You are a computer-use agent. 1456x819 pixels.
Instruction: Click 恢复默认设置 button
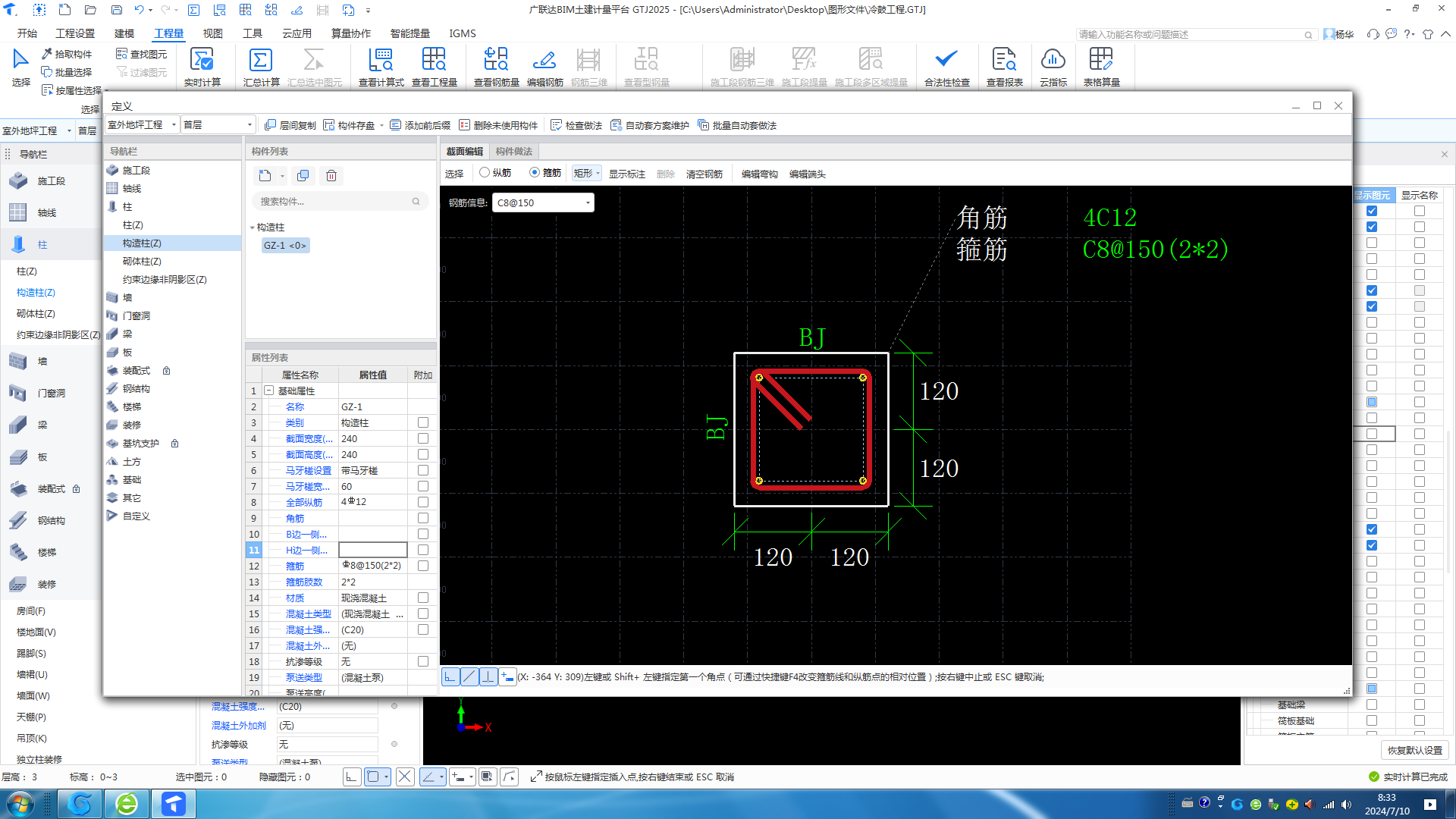(1415, 750)
